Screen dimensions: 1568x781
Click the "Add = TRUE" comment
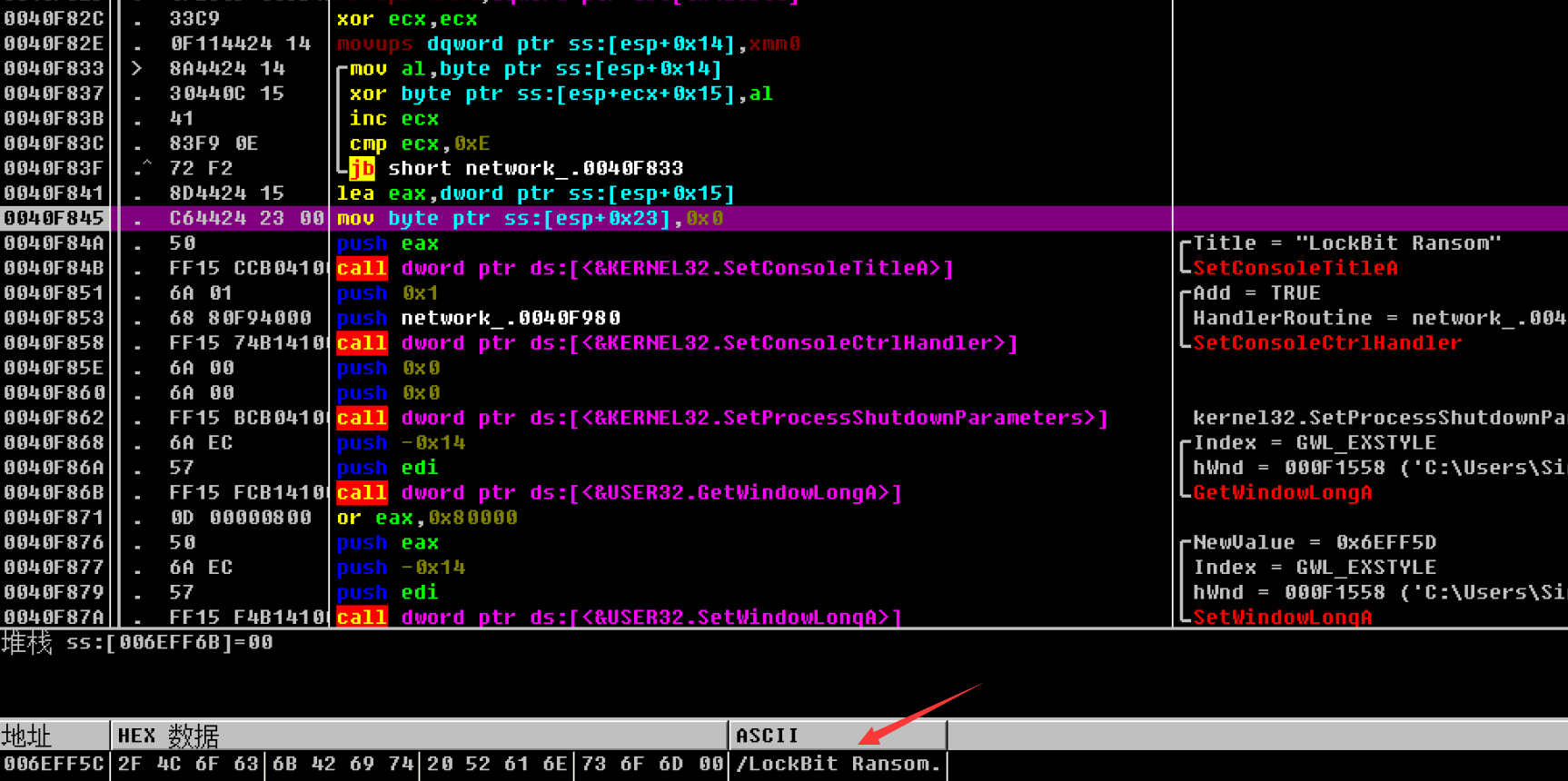[1257, 293]
